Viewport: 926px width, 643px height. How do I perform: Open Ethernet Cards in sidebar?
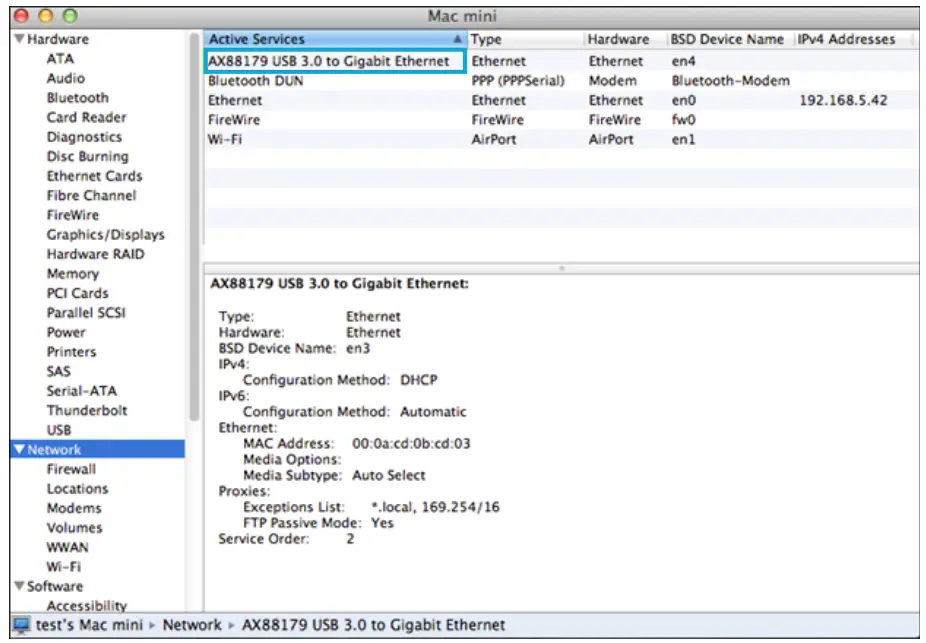click(x=94, y=175)
